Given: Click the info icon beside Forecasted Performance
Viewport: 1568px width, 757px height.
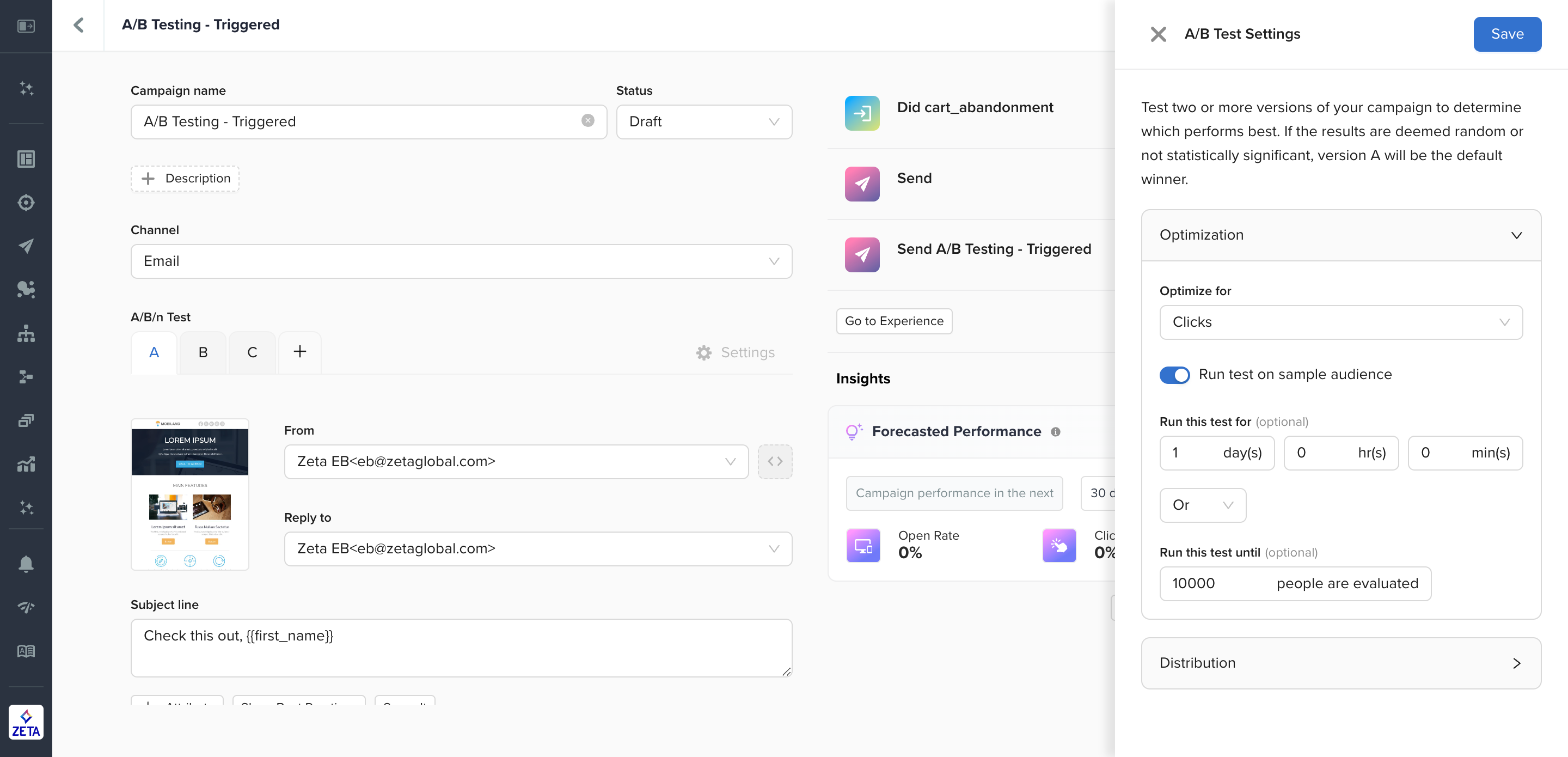Looking at the screenshot, I should 1056,432.
